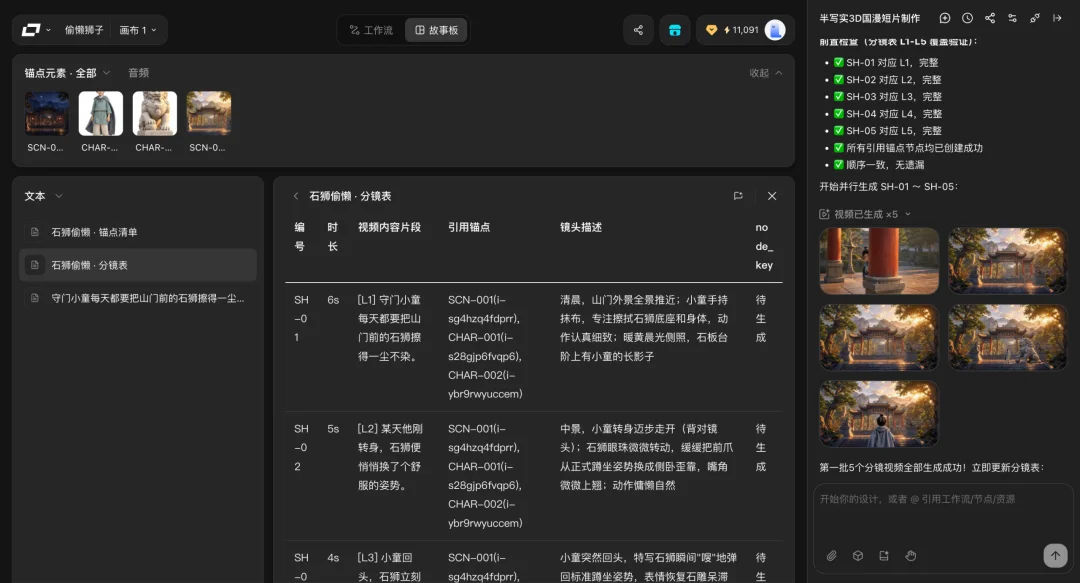Viewport: 1080px width, 583px height.
Task: Click the export icon on 分镜表 panel
Action: click(x=738, y=196)
